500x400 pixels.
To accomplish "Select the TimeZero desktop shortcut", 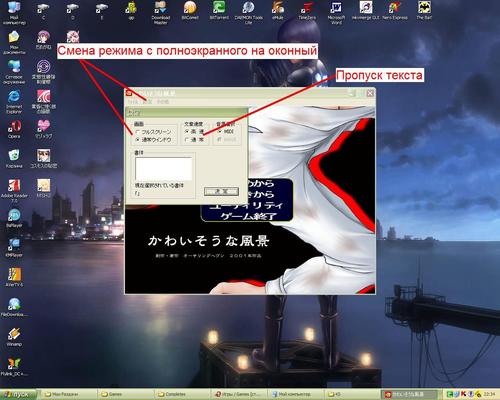I will (x=307, y=11).
